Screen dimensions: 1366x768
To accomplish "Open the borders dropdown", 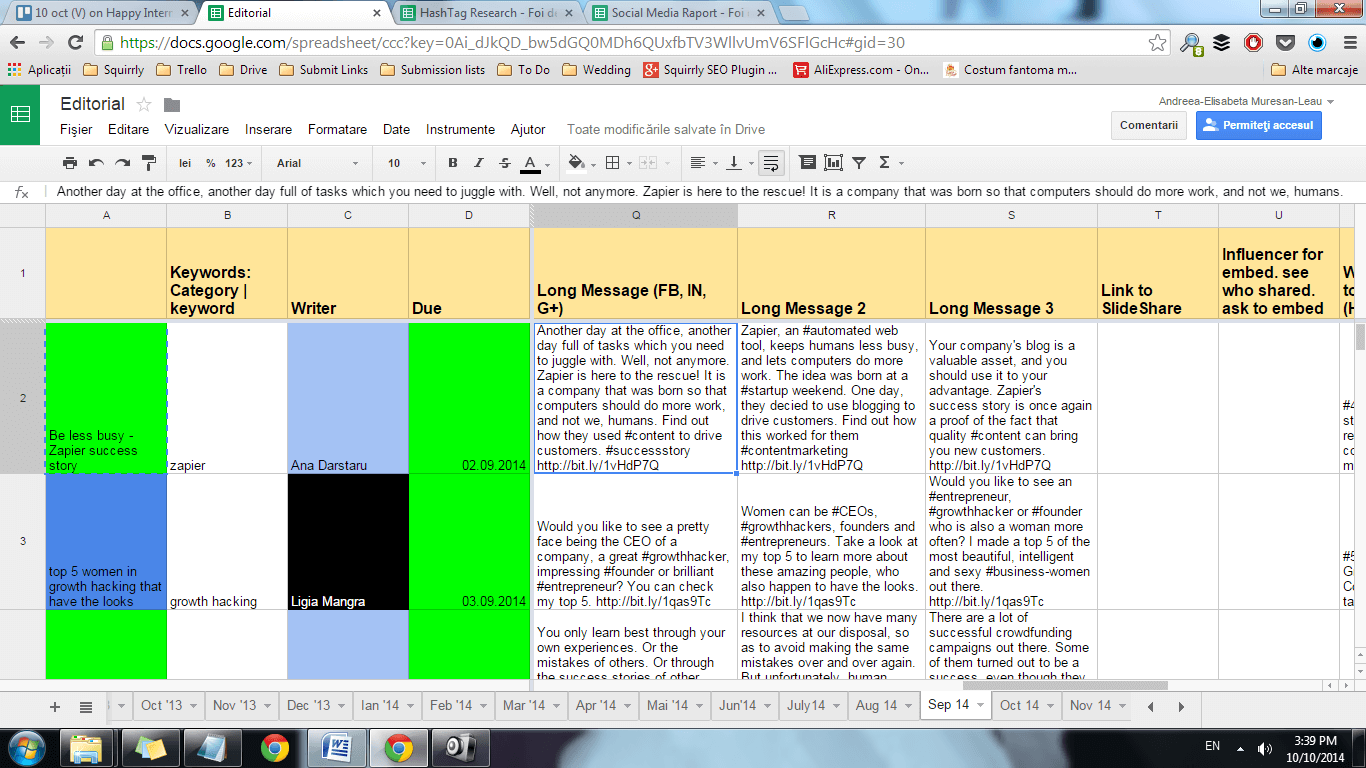I will coord(617,163).
